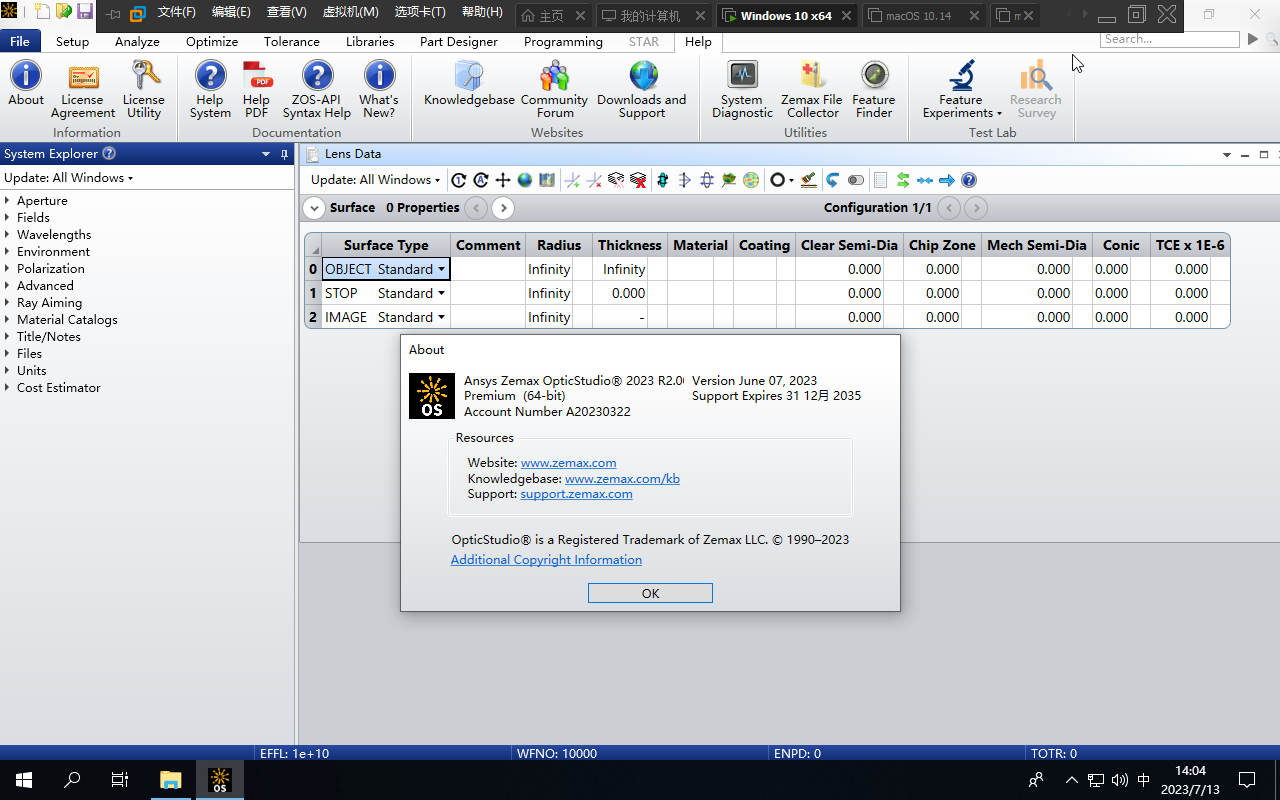Open the Programming tab
This screenshot has height=800, width=1280.
coord(563,42)
